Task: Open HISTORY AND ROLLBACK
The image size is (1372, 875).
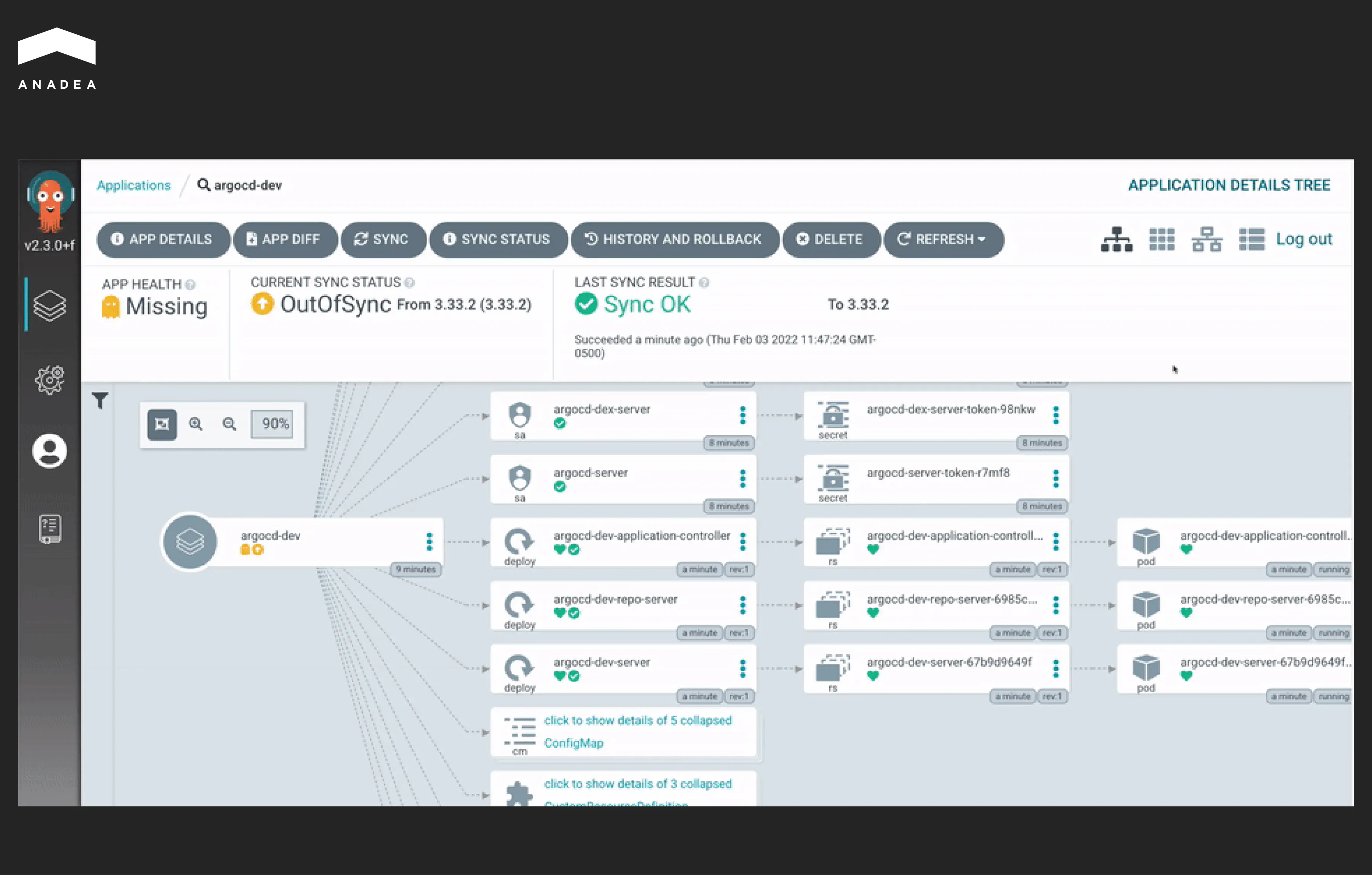Action: pos(675,239)
